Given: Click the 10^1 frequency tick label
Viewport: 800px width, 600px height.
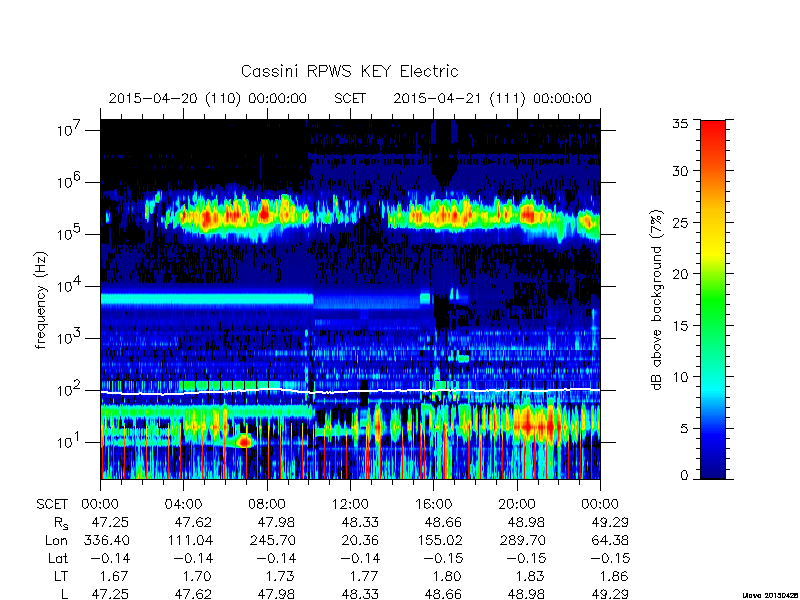Looking at the screenshot, I should pos(70,442).
